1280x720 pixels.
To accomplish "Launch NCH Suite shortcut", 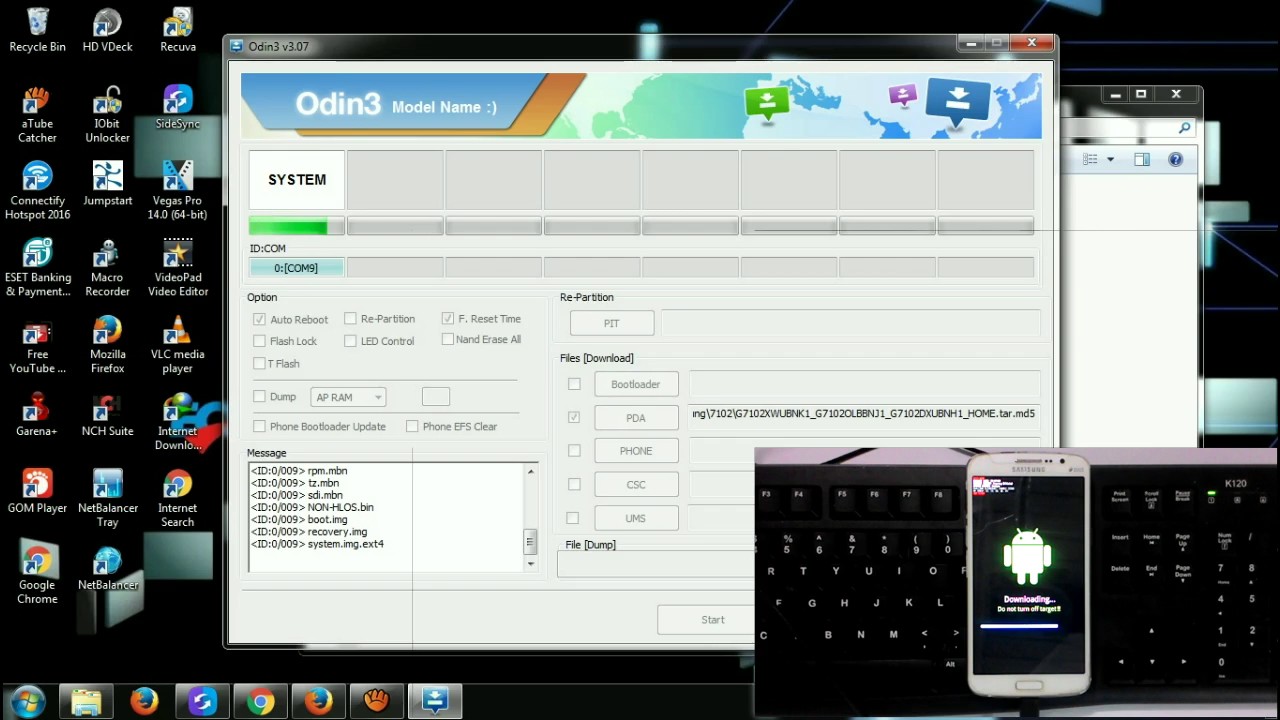I will coord(107,414).
